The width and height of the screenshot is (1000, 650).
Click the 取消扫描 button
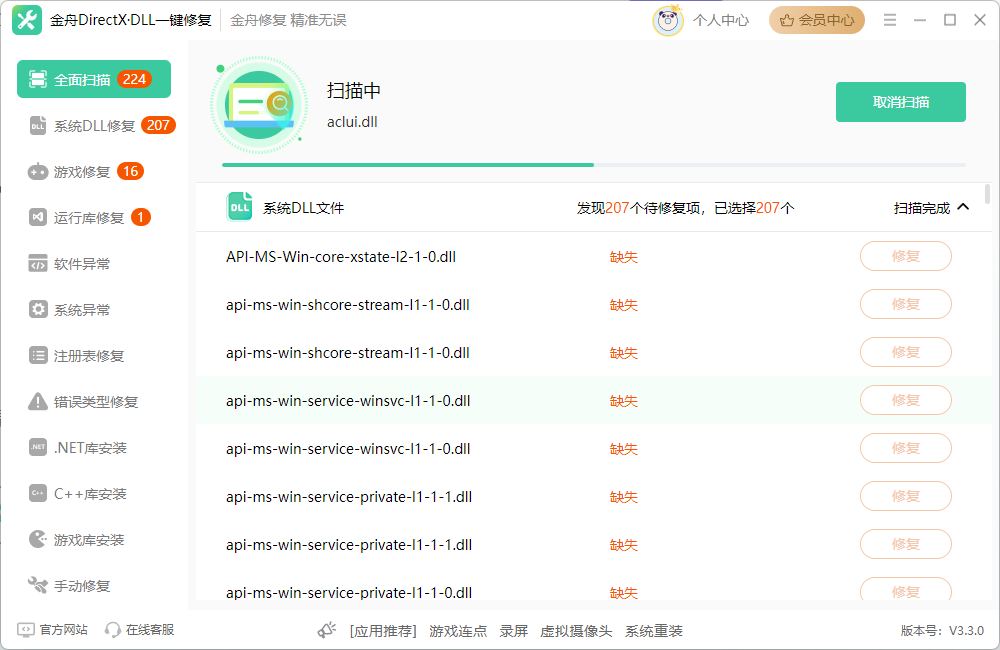[900, 101]
